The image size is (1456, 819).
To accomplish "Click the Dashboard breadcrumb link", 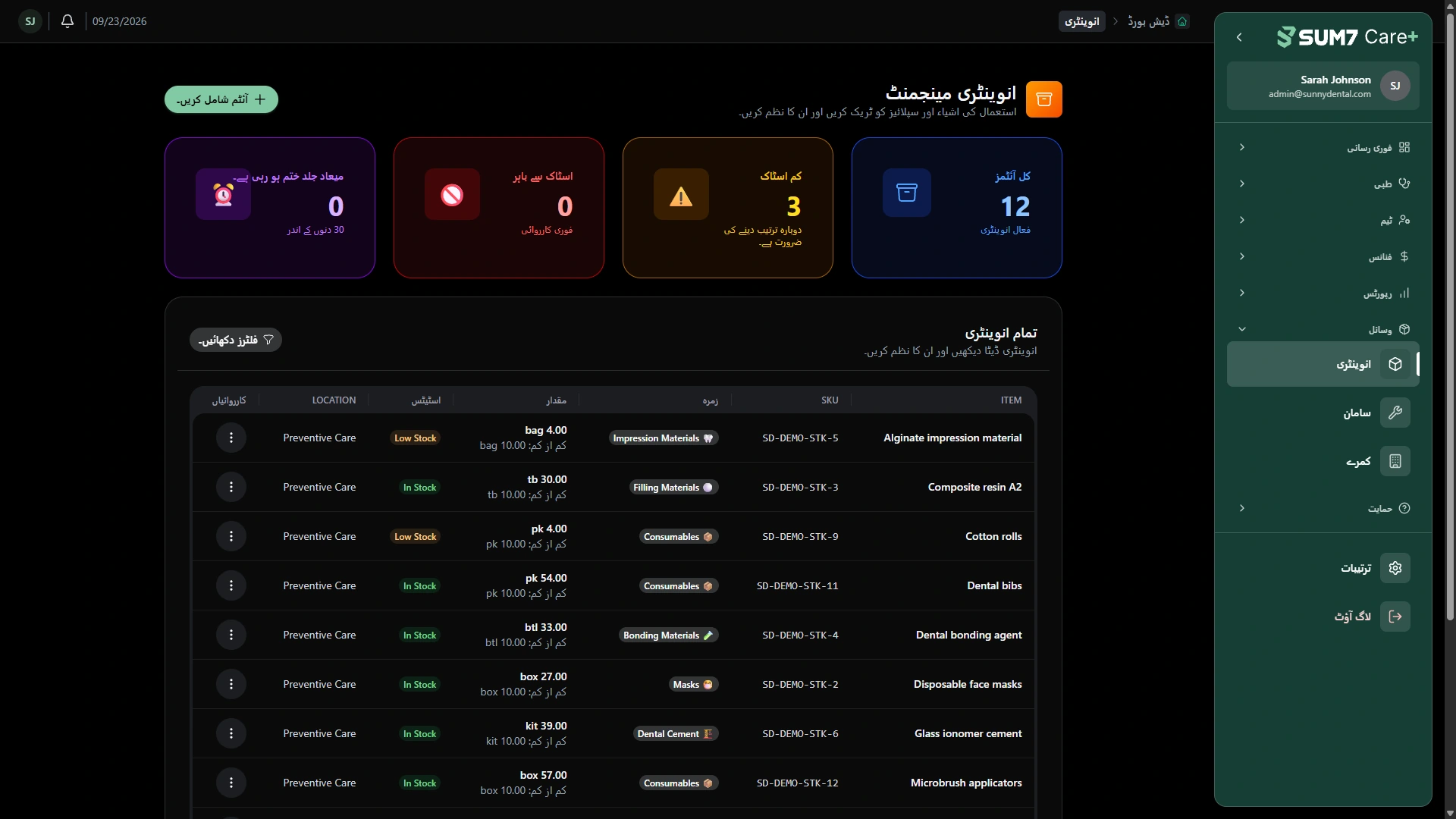I will tap(1148, 21).
